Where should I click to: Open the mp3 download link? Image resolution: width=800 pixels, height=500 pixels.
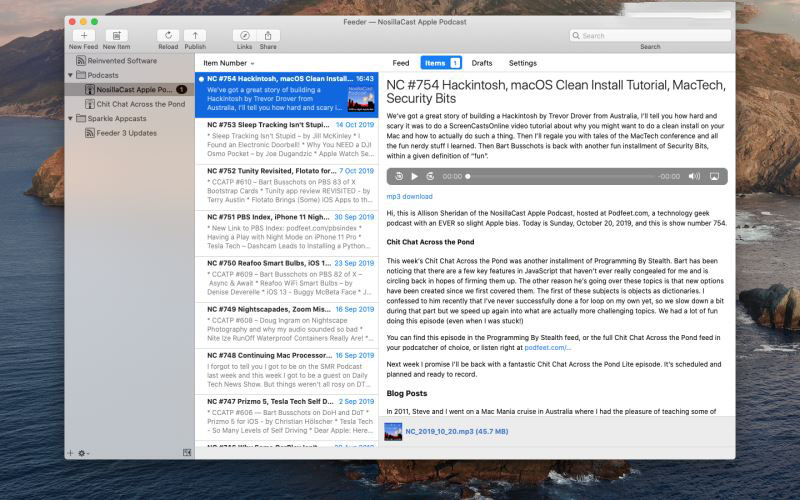click(x=409, y=196)
